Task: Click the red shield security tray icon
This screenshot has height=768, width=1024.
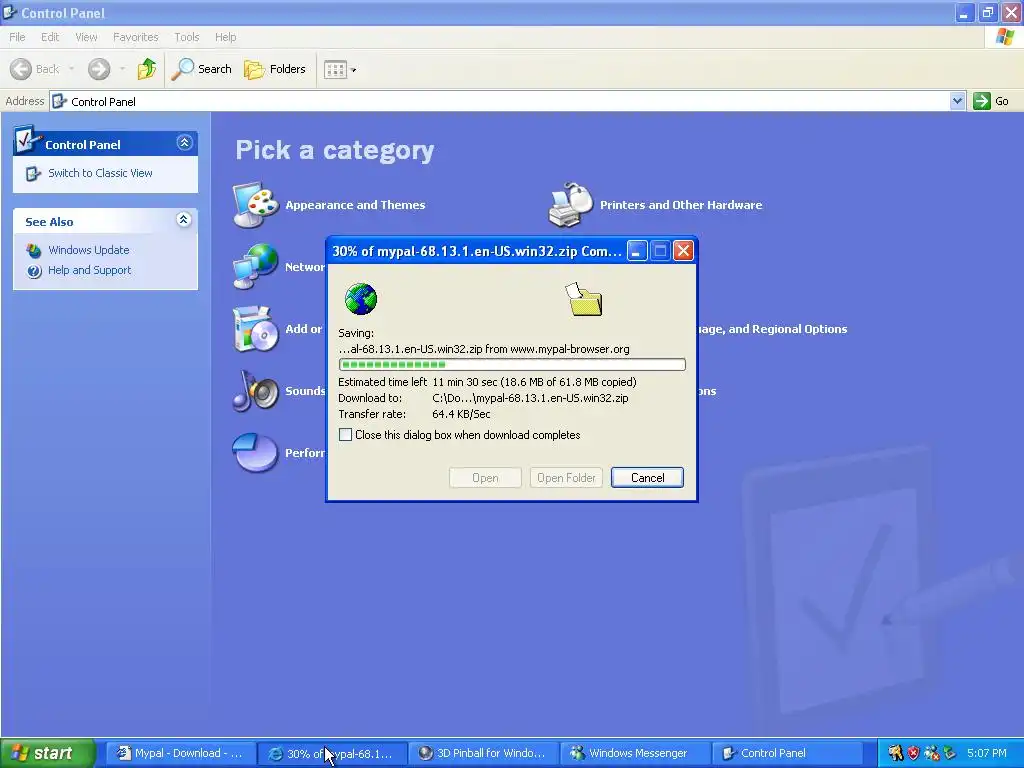Action: click(x=914, y=753)
